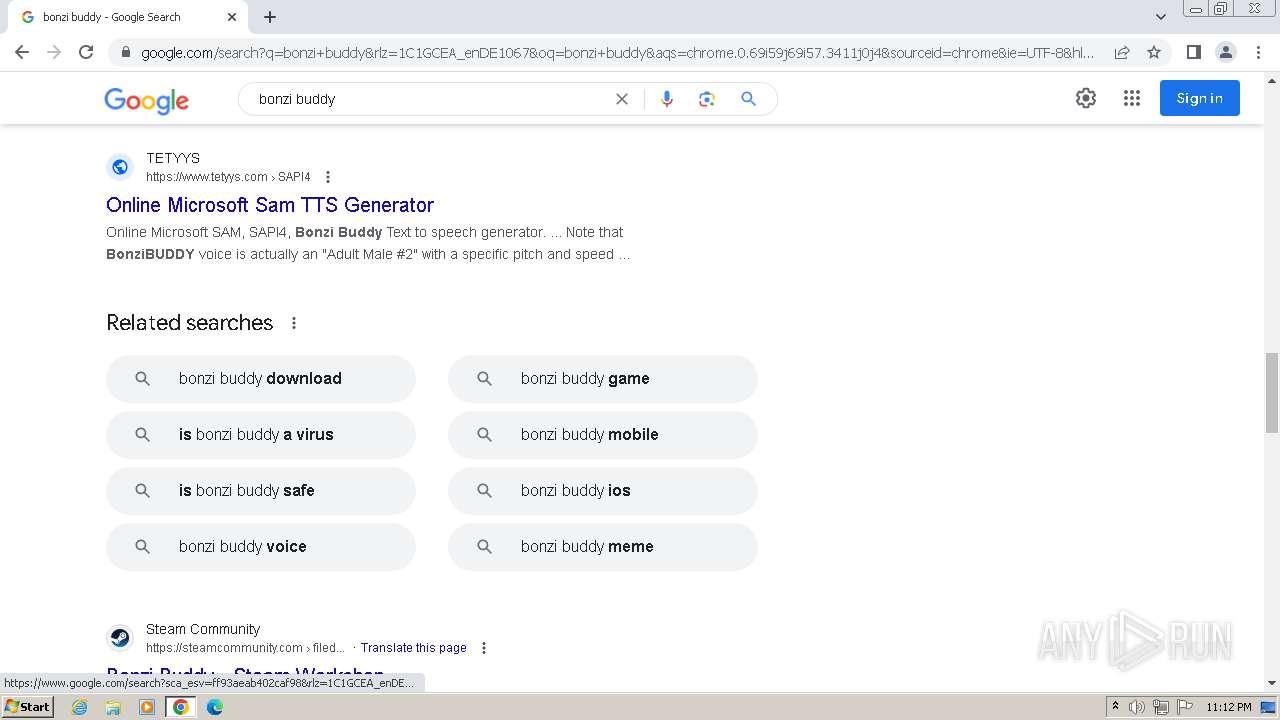This screenshot has width=1280, height=720.
Task: View site information lock icon
Action: click(125, 52)
